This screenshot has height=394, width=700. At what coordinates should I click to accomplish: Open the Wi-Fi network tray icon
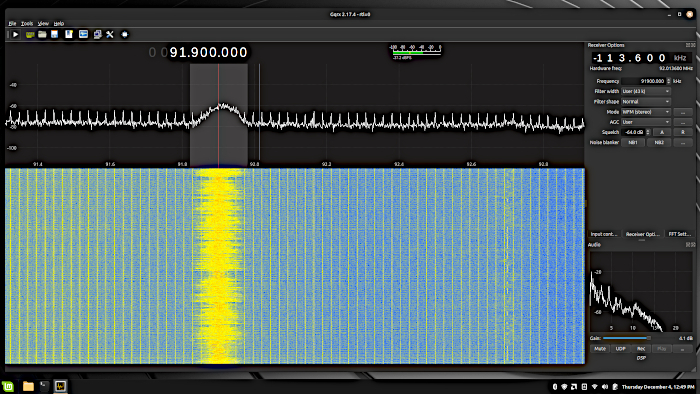point(594,387)
